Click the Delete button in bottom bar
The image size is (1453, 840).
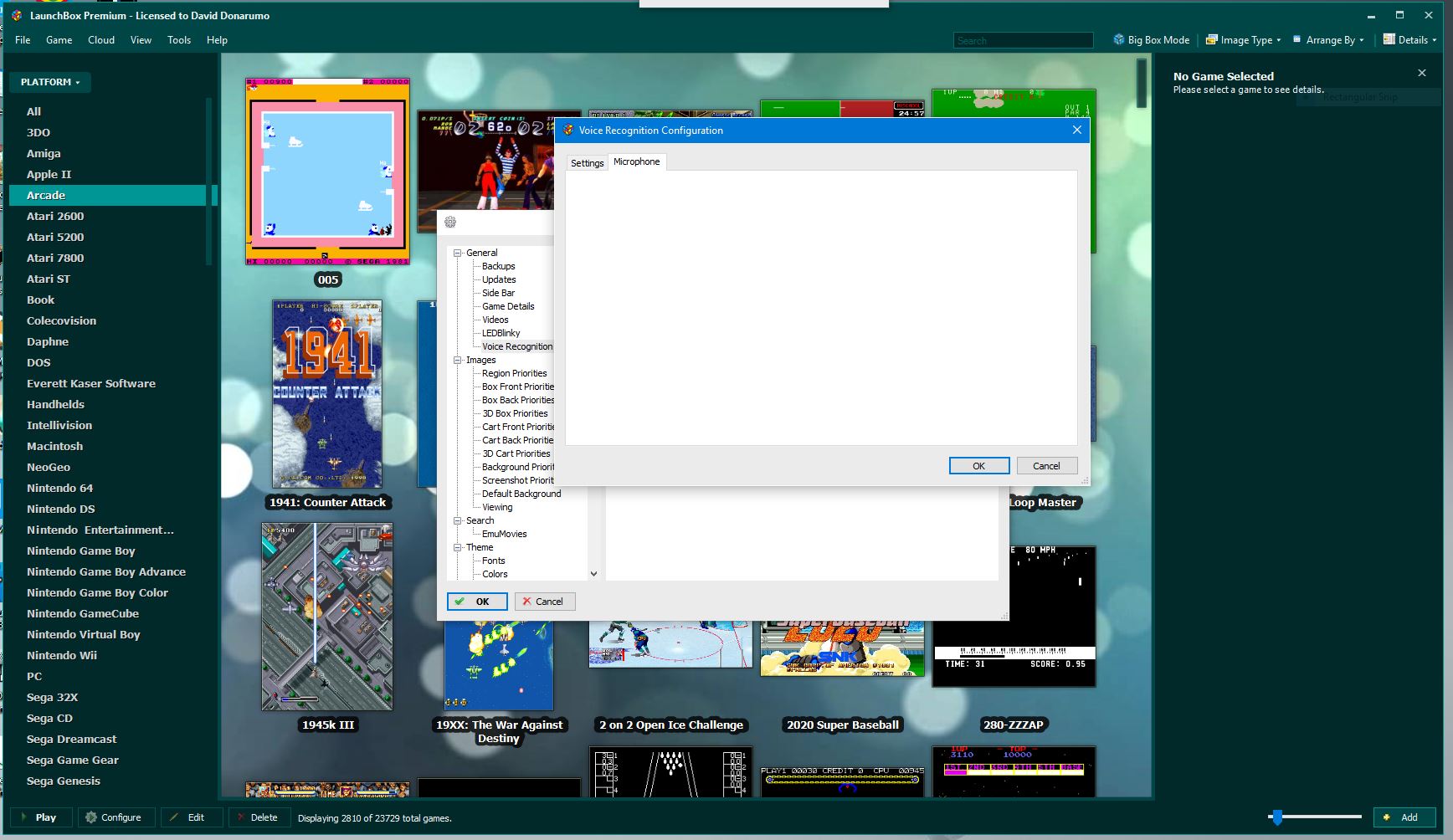pos(258,817)
